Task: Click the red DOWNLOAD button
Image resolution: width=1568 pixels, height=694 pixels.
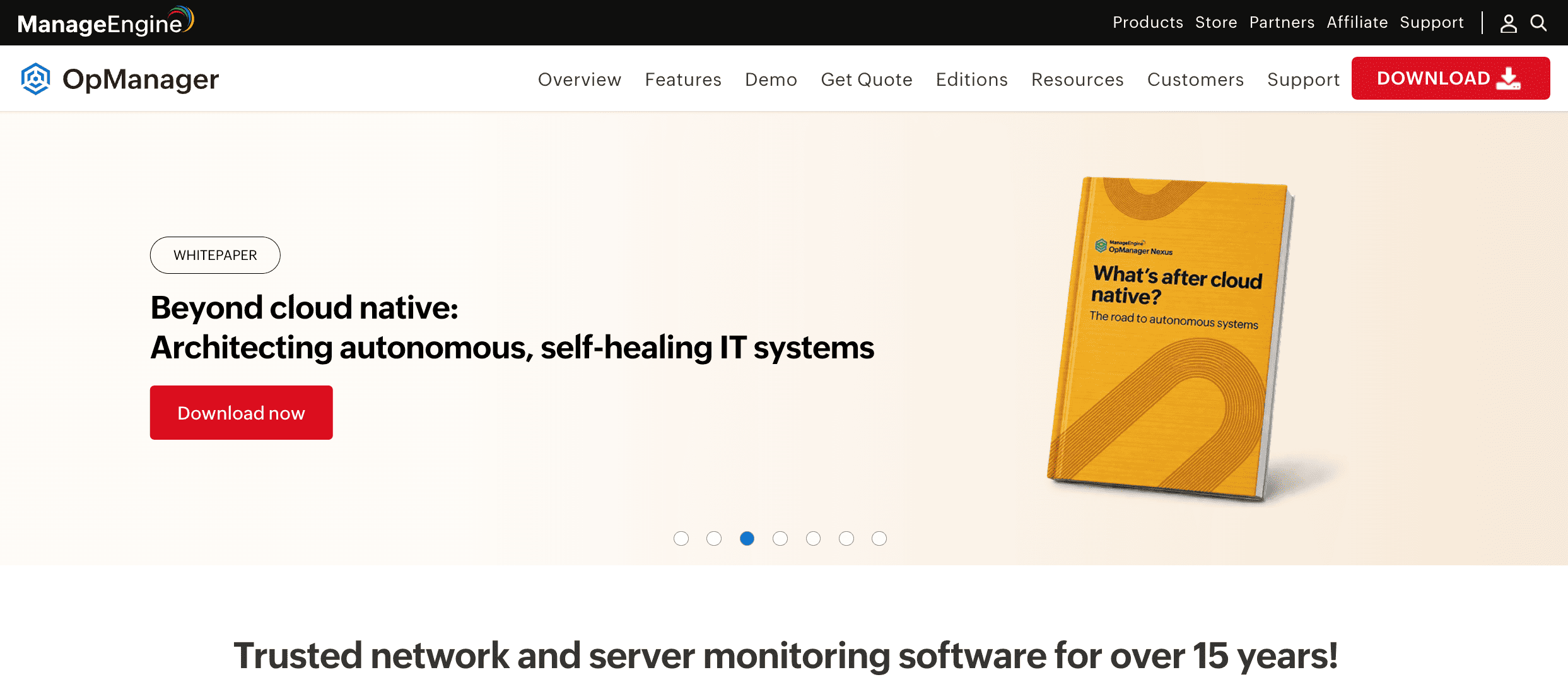Action: 1450,78
